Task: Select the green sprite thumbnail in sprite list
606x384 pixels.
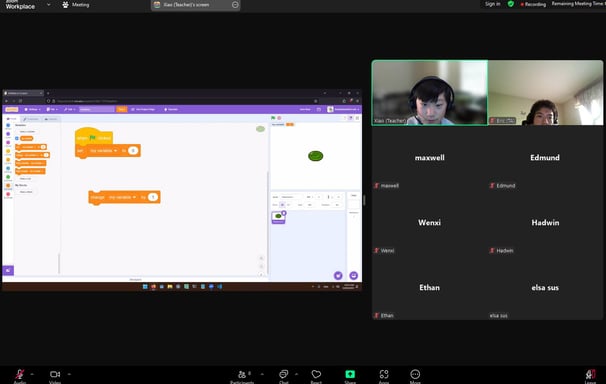Action: pyautogui.click(x=278, y=217)
